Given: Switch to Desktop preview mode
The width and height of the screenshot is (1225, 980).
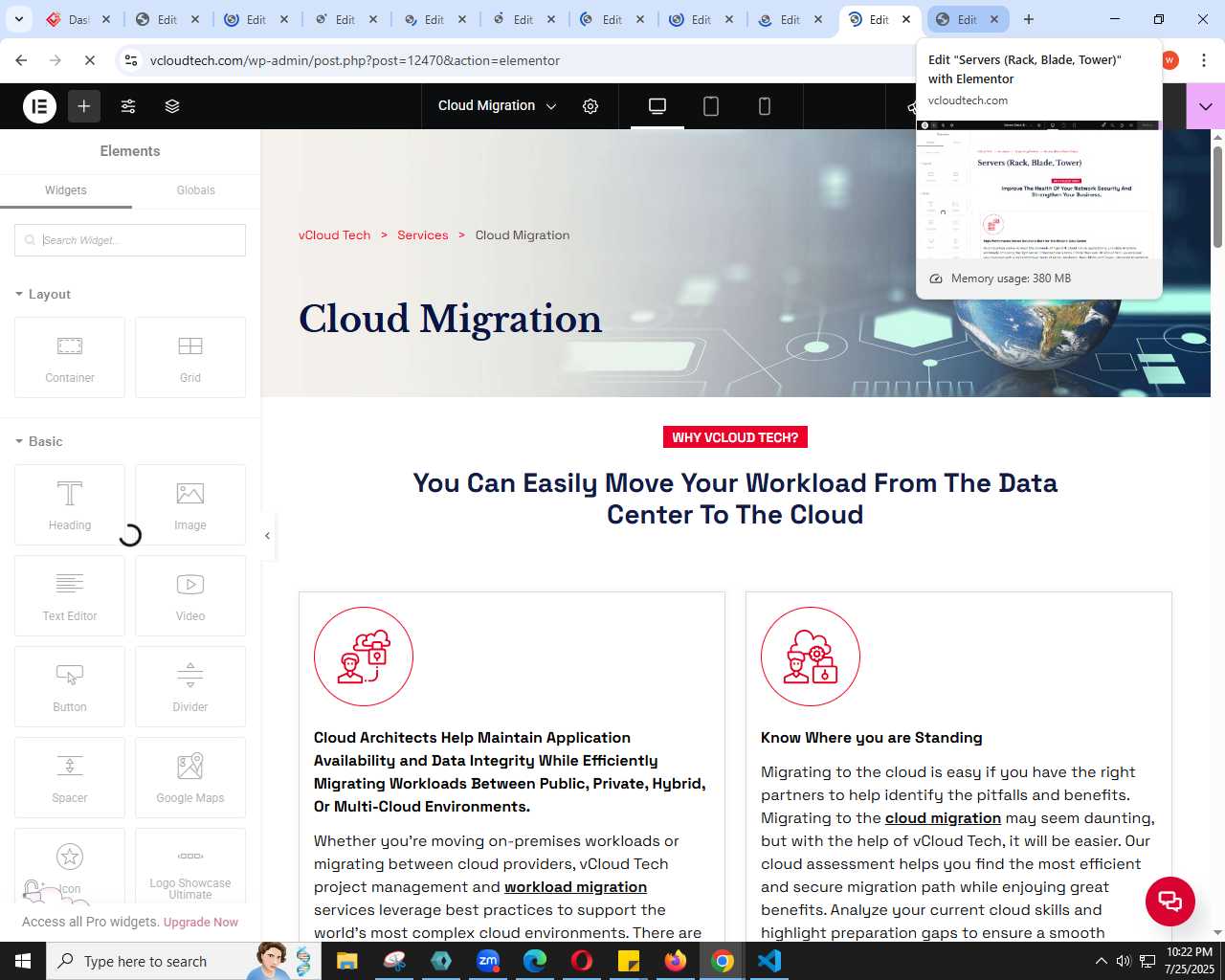Looking at the screenshot, I should coord(657,106).
